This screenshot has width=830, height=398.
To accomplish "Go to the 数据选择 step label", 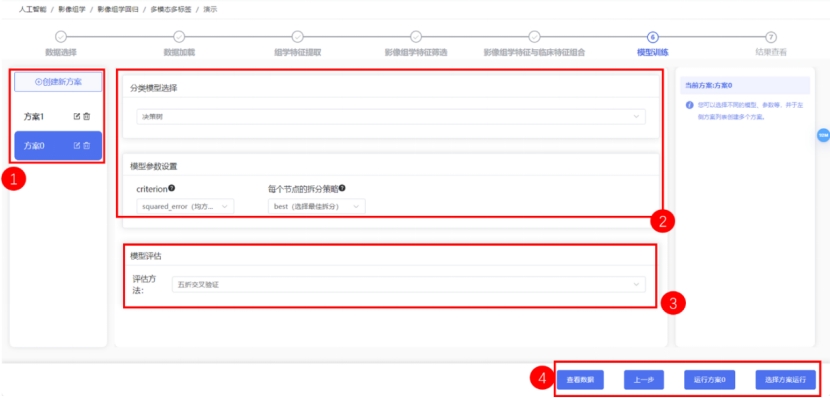I will pyautogui.click(x=61, y=52).
